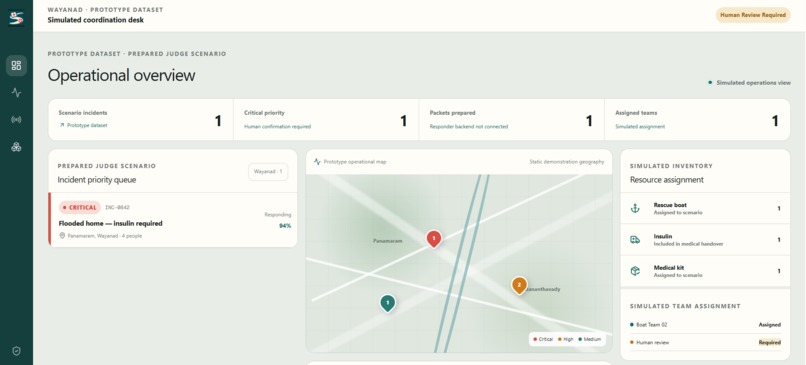Click the Panamaram map label
The width and height of the screenshot is (806, 365).
tap(388, 241)
